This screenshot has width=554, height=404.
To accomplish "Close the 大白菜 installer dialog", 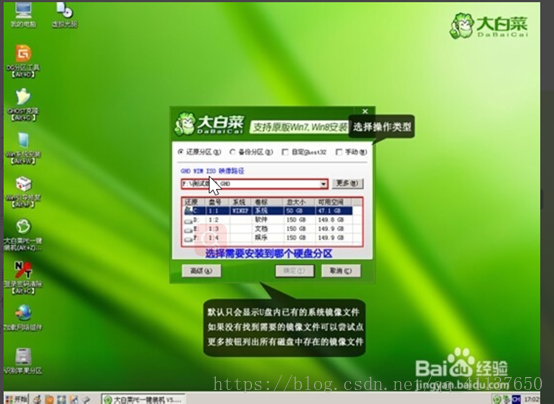I will click(x=365, y=111).
